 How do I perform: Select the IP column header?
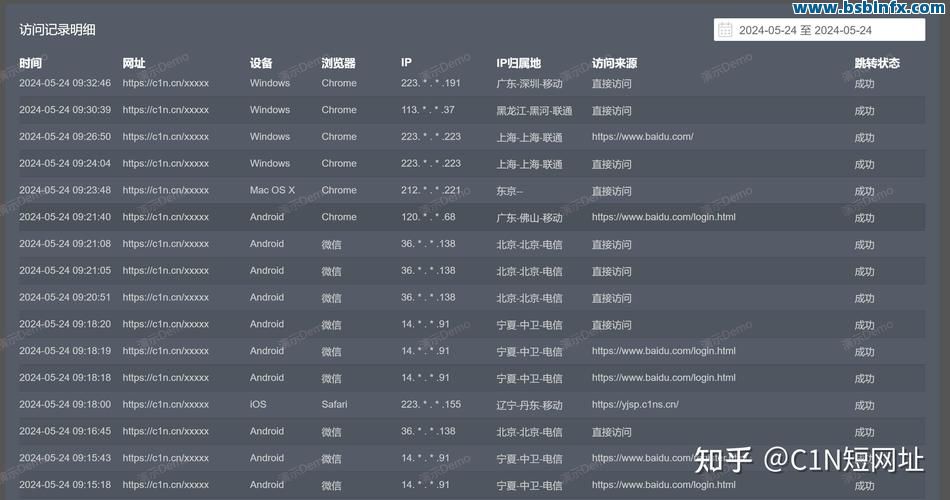click(x=406, y=62)
